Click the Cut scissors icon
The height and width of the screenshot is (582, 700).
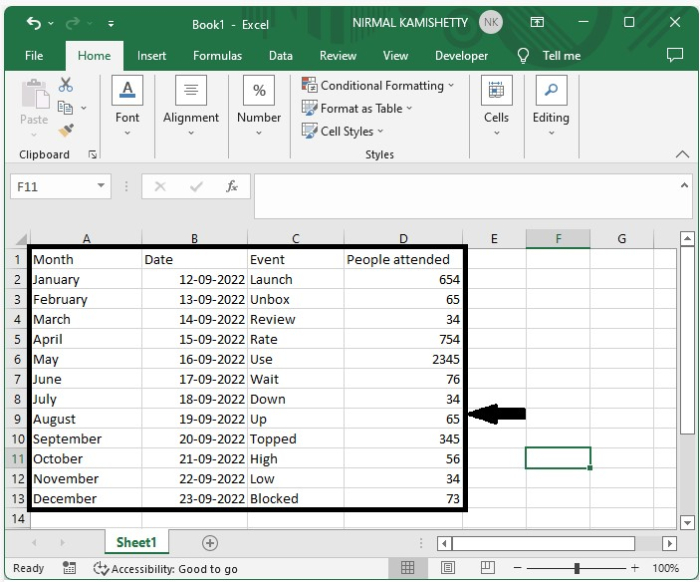click(x=66, y=84)
